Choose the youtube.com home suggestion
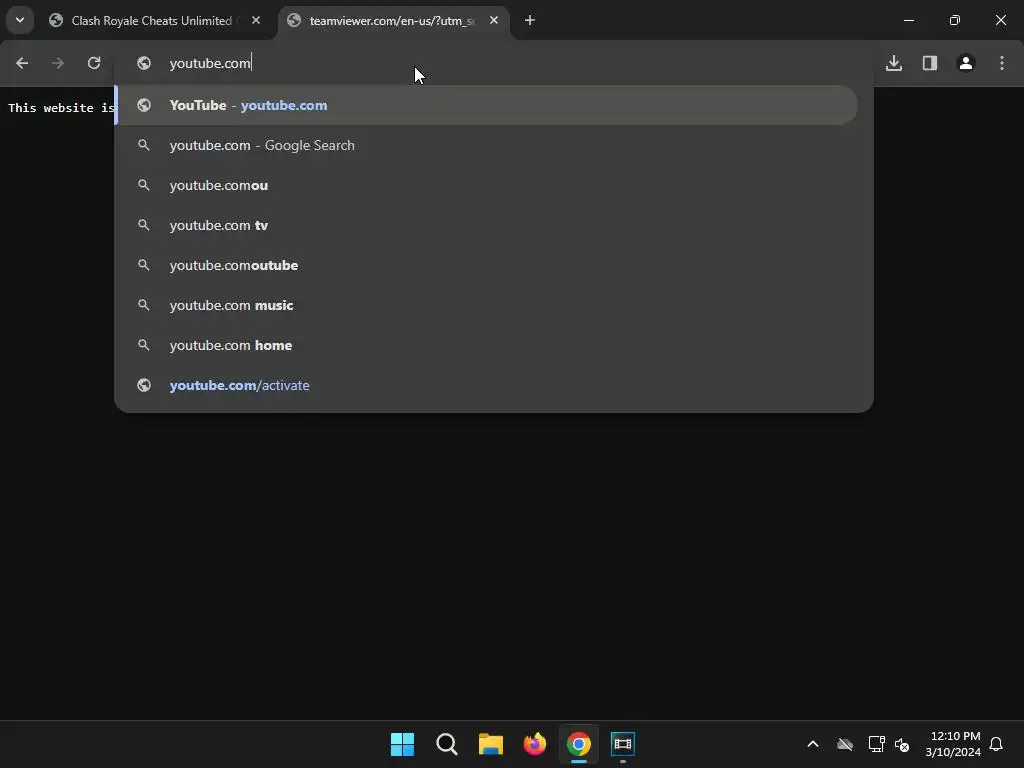The image size is (1024, 768). (x=487, y=345)
